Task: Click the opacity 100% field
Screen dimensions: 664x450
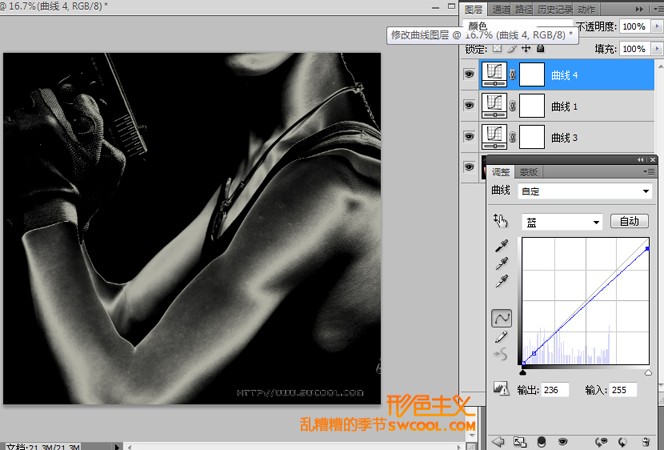Action: [634, 26]
